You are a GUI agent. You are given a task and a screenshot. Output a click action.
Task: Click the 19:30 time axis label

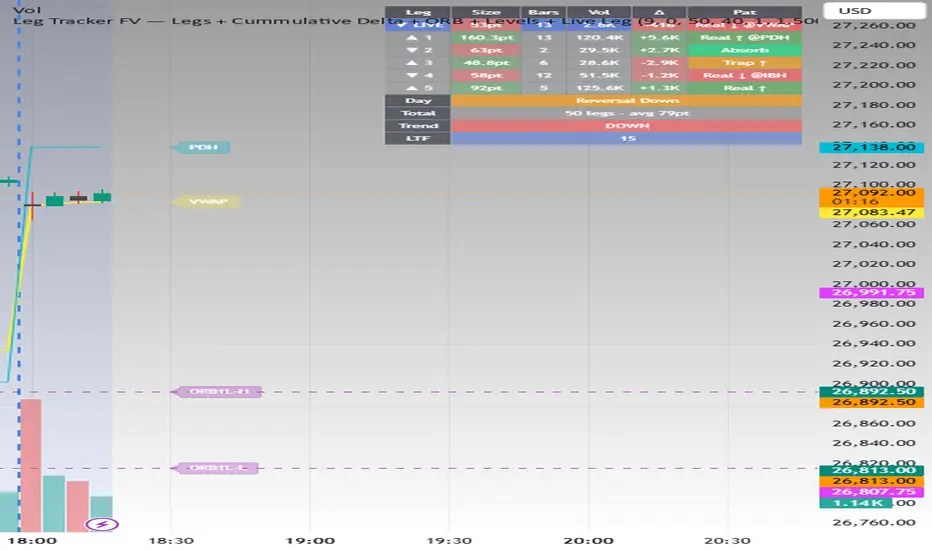coord(449,540)
